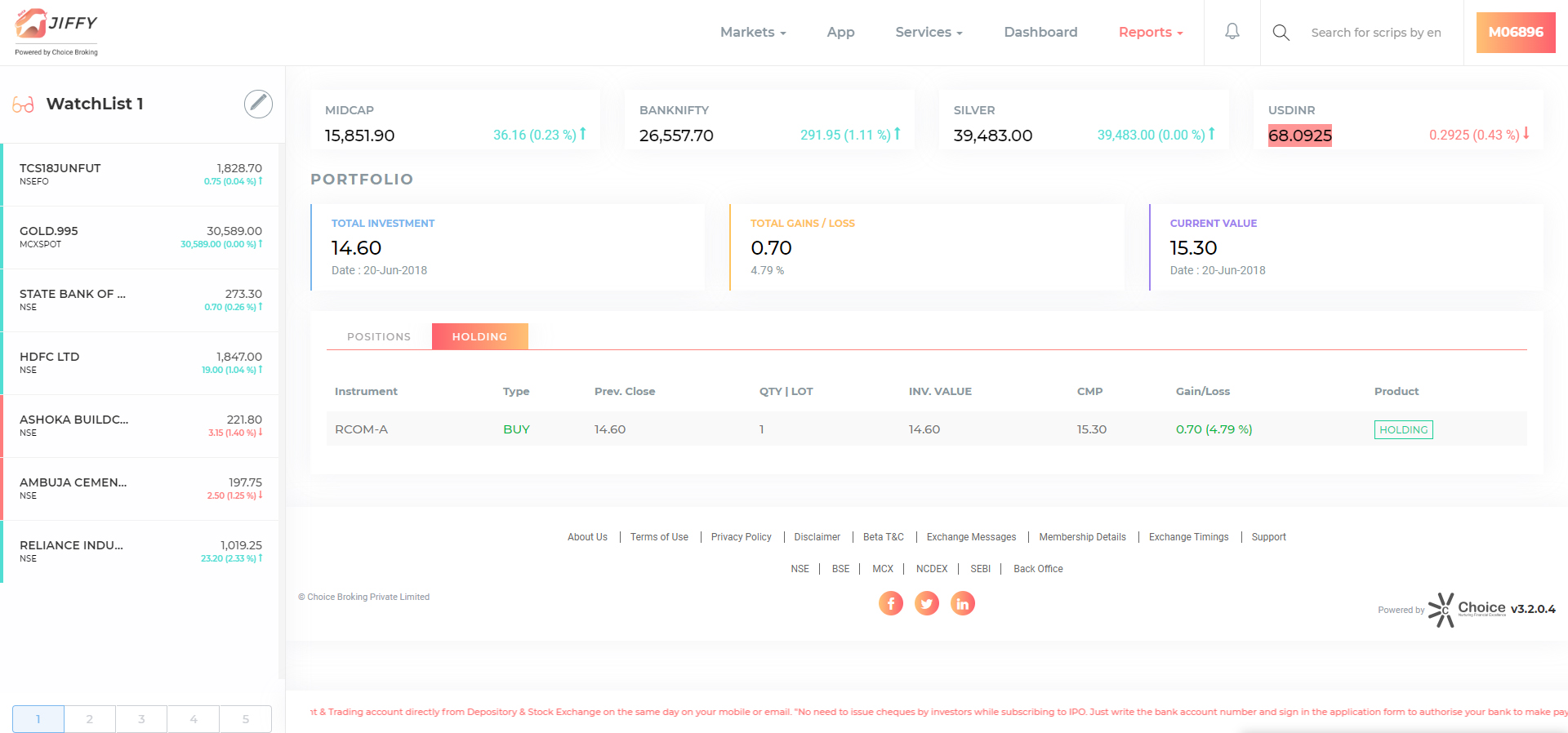Click the Instrument column header

click(366, 392)
